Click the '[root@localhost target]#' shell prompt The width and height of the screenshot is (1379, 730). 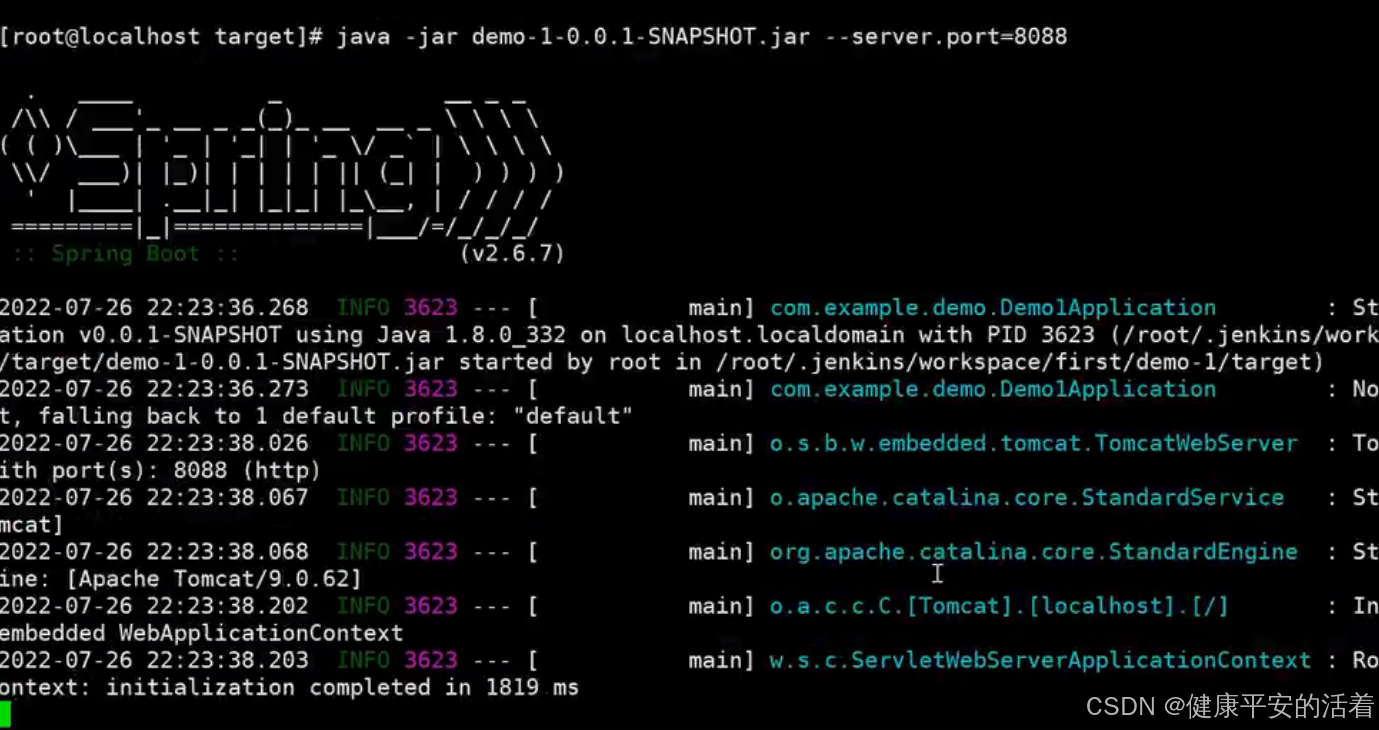point(161,37)
